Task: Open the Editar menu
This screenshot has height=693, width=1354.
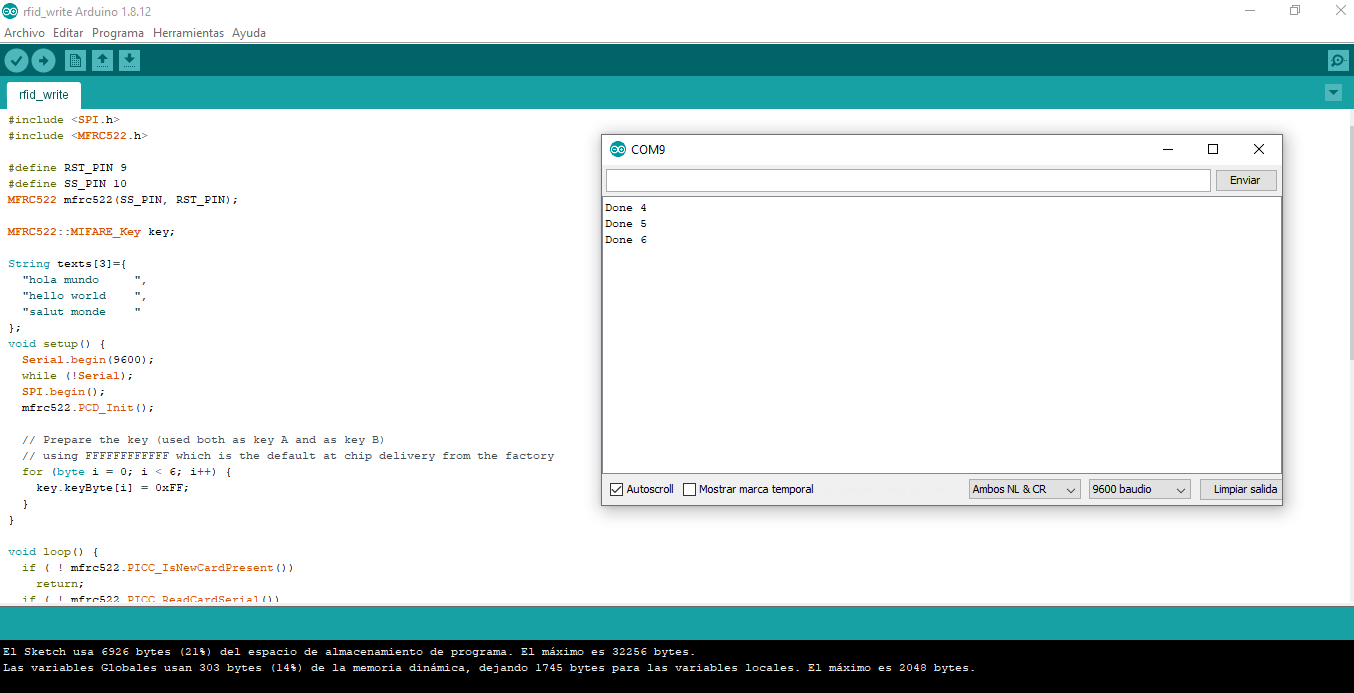Action: coord(68,33)
